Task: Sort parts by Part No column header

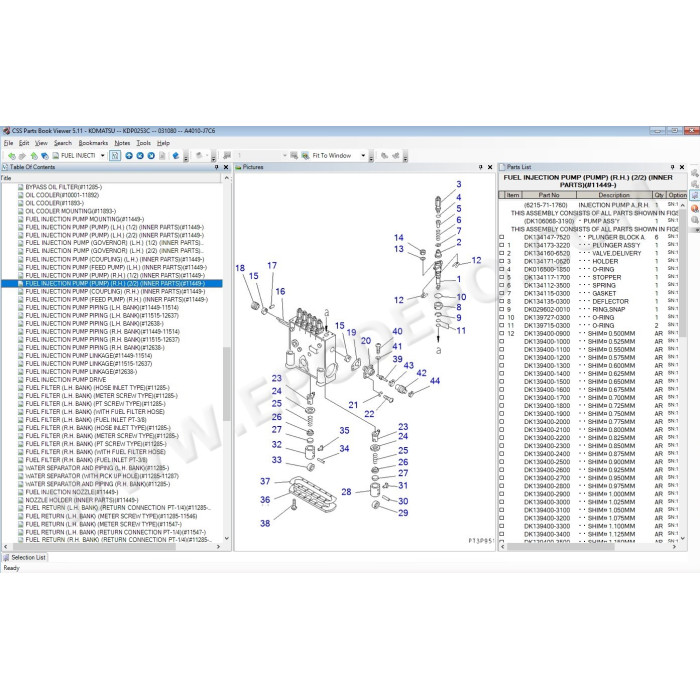Action: [x=549, y=195]
